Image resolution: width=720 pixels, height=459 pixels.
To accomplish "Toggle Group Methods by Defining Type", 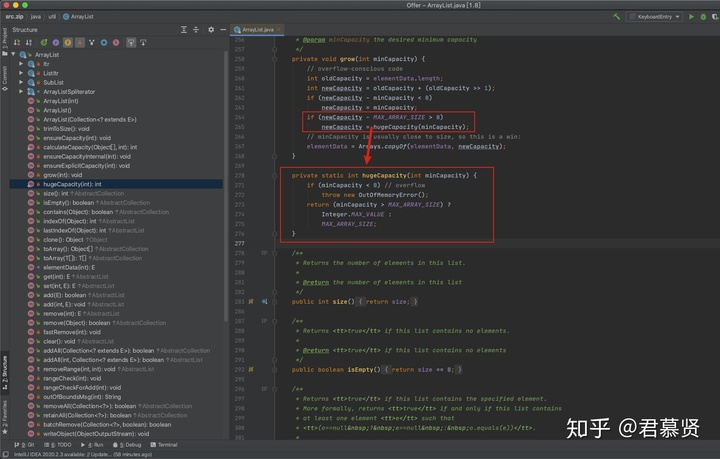I will pyautogui.click(x=44, y=43).
